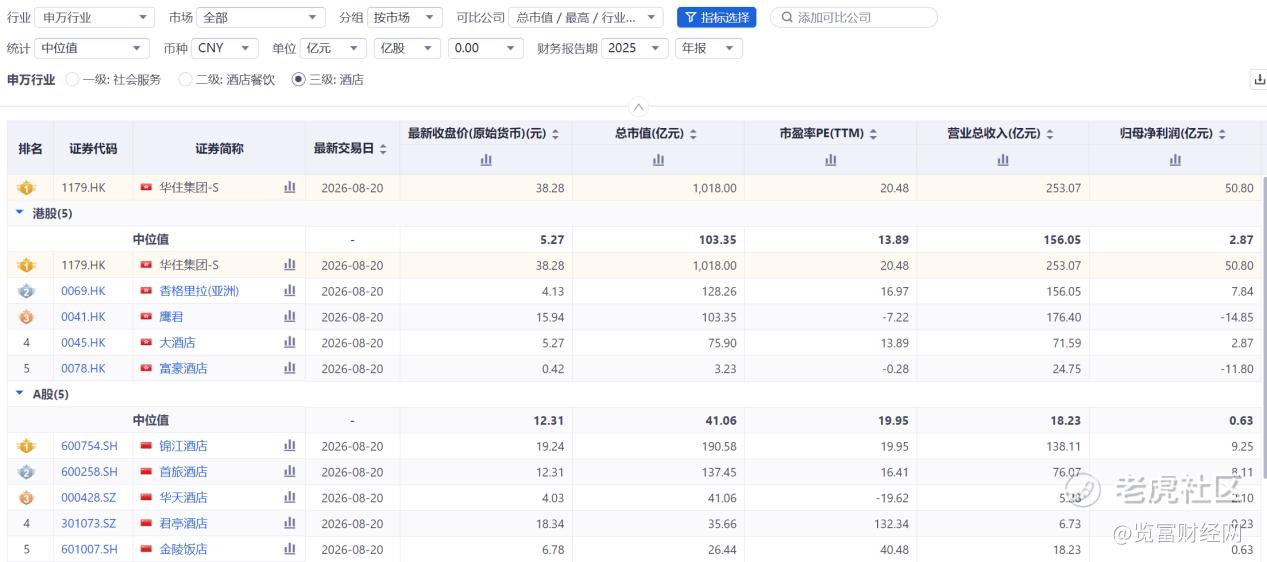Open chart icon beside 君亭酒店
The width and height of the screenshot is (1267, 562).
(290, 523)
